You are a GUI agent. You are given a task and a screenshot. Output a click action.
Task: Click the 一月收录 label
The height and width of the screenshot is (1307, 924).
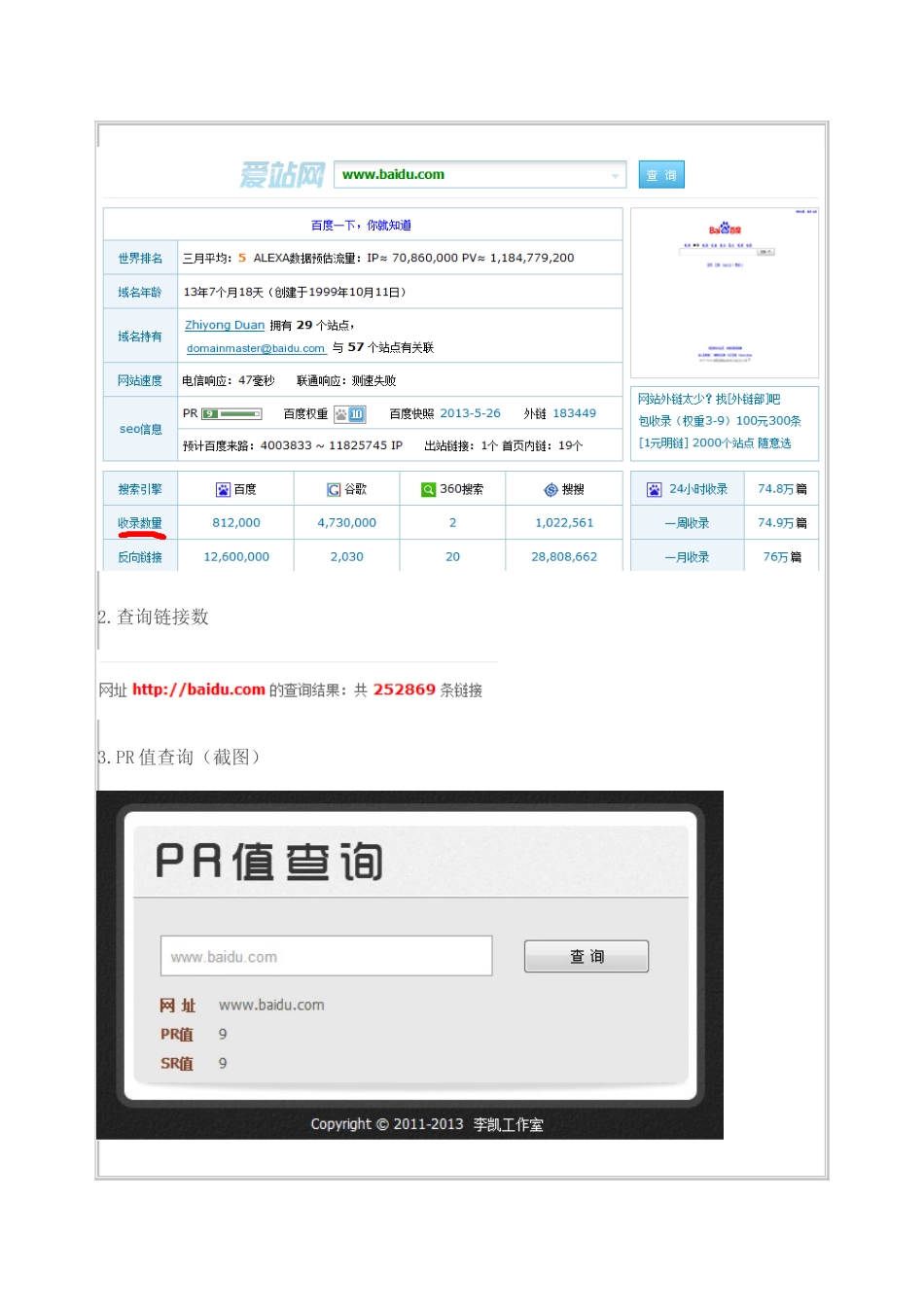pyautogui.click(x=687, y=557)
